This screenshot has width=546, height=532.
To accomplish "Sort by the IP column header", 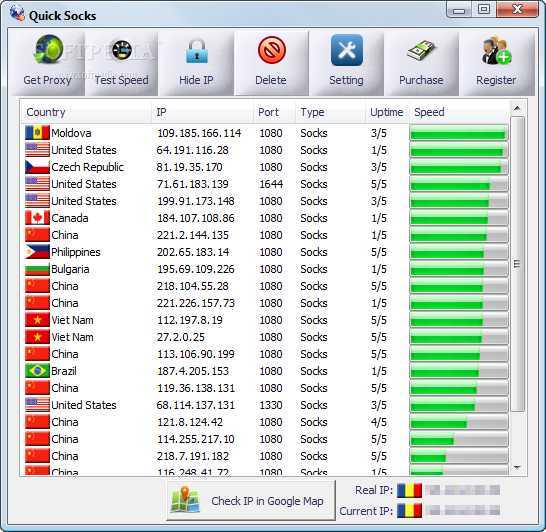I will (202, 112).
